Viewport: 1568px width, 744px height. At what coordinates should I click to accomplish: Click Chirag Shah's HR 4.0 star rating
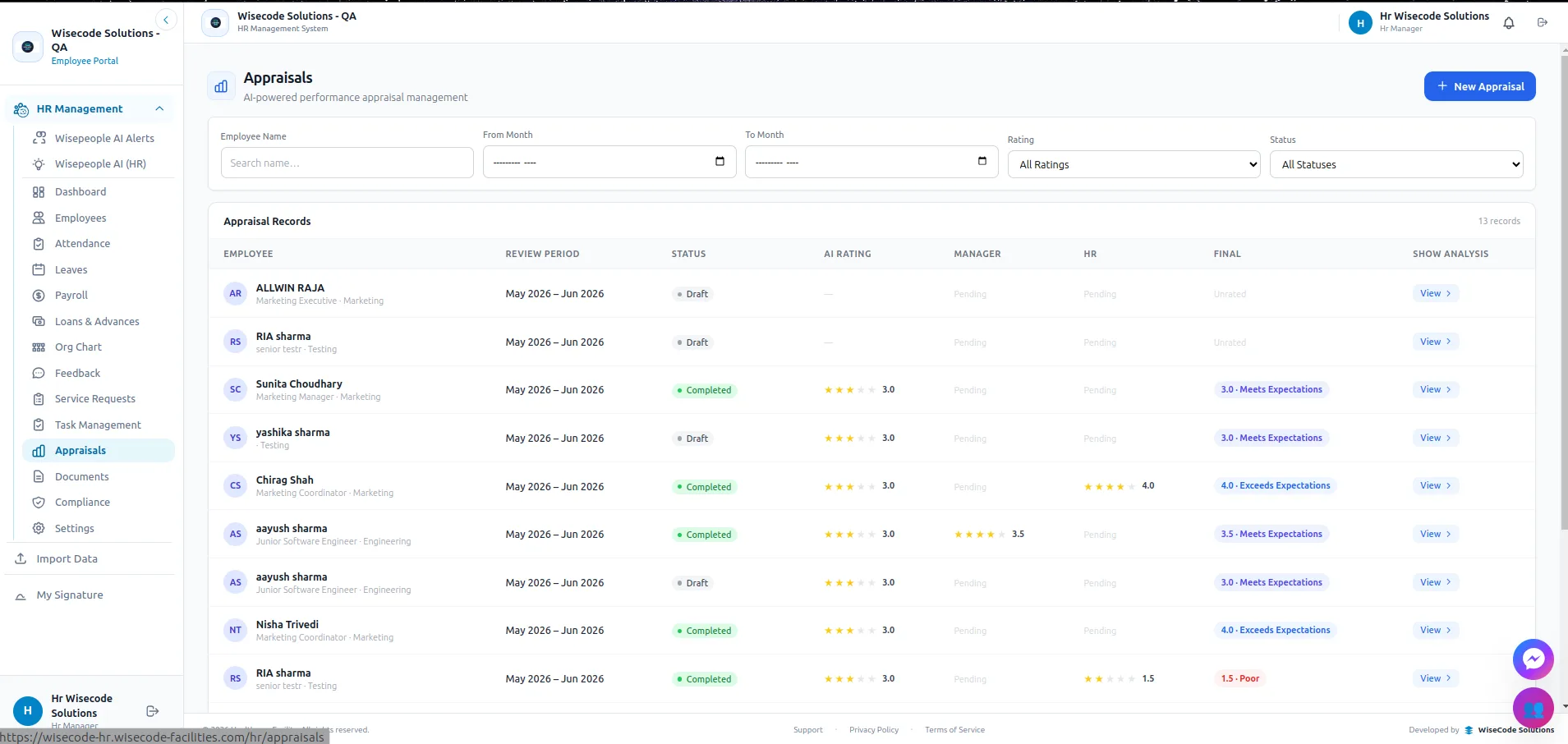[x=1119, y=486]
